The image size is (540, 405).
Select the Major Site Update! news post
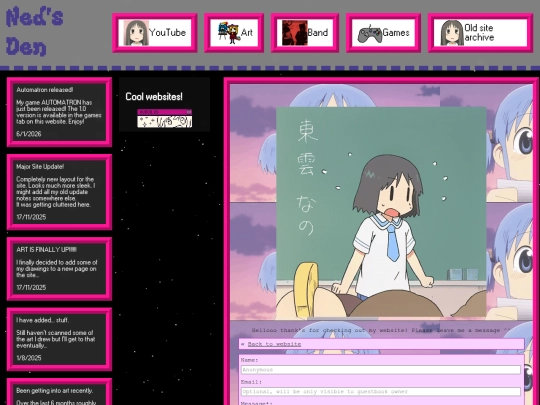[x=59, y=192]
